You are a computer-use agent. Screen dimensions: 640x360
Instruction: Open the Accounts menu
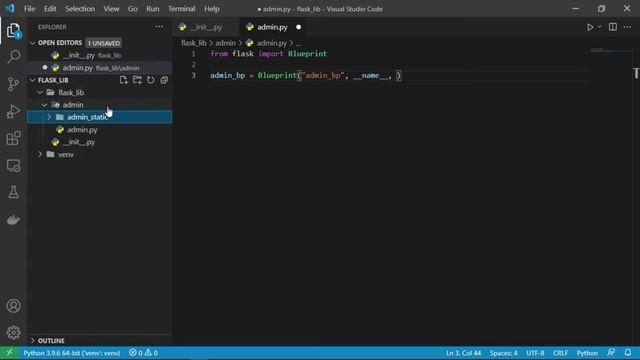[13, 306]
